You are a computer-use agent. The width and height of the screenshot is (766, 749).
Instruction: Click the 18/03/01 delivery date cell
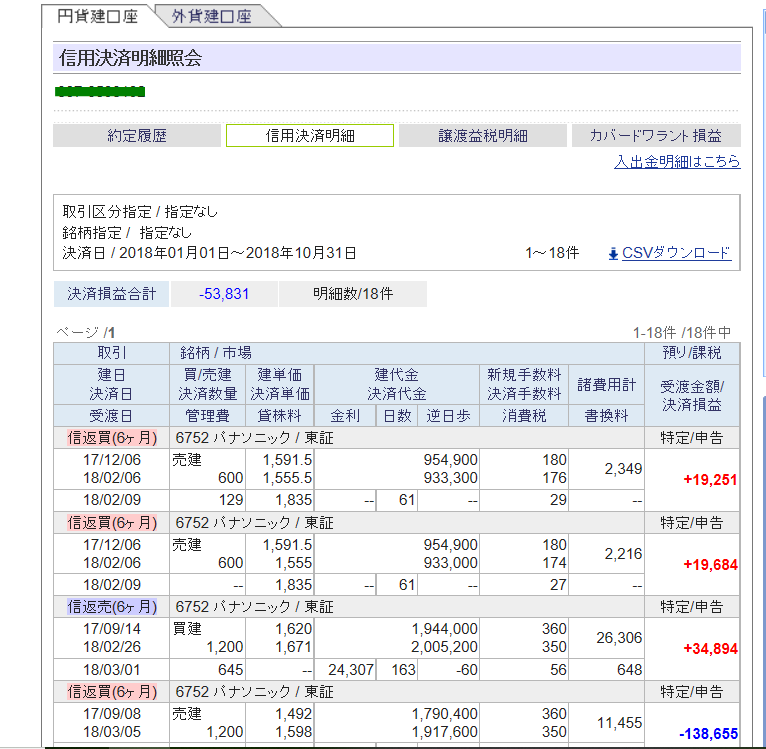112,669
